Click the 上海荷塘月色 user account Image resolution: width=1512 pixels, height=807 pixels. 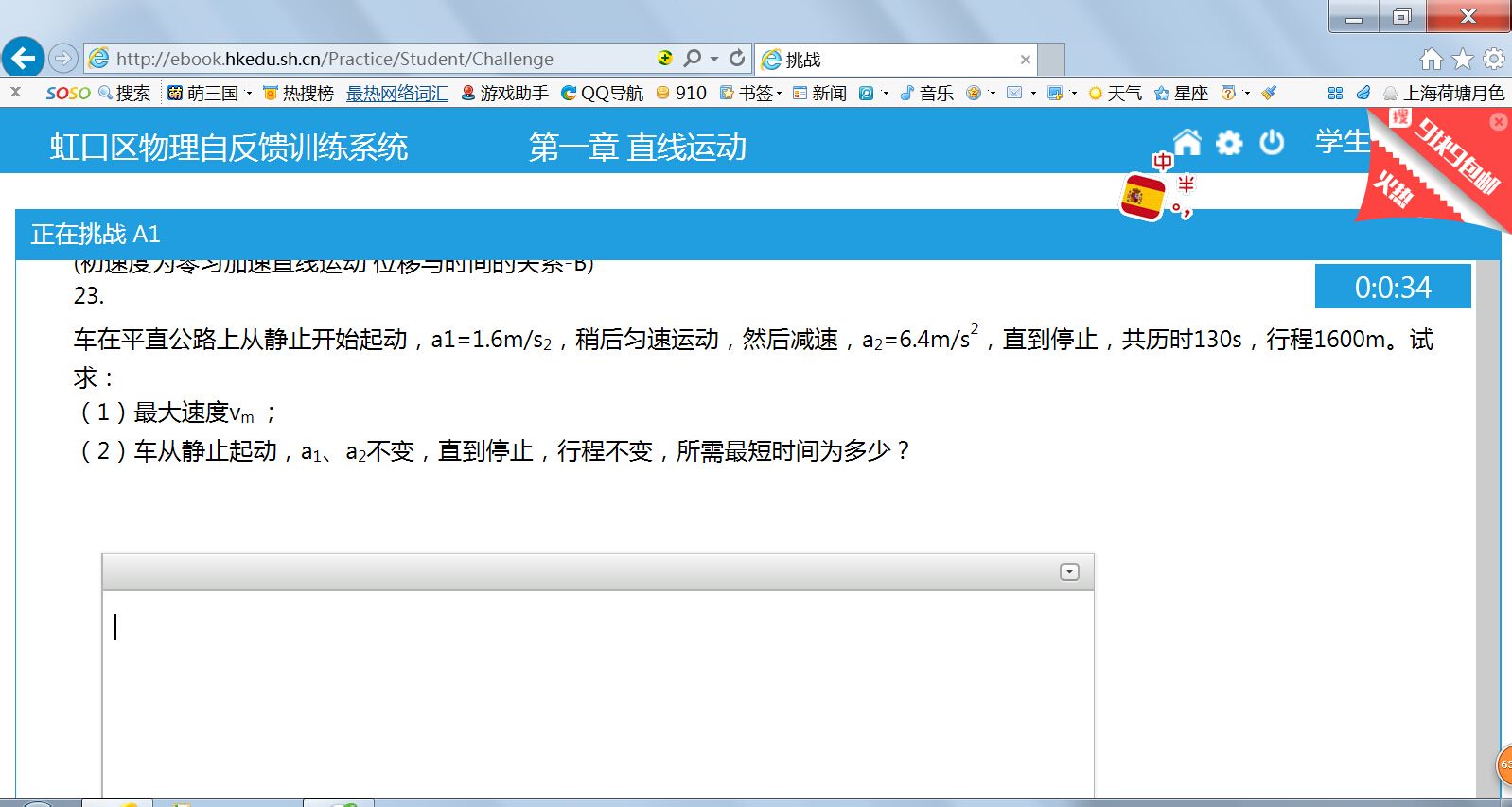(x=1444, y=93)
